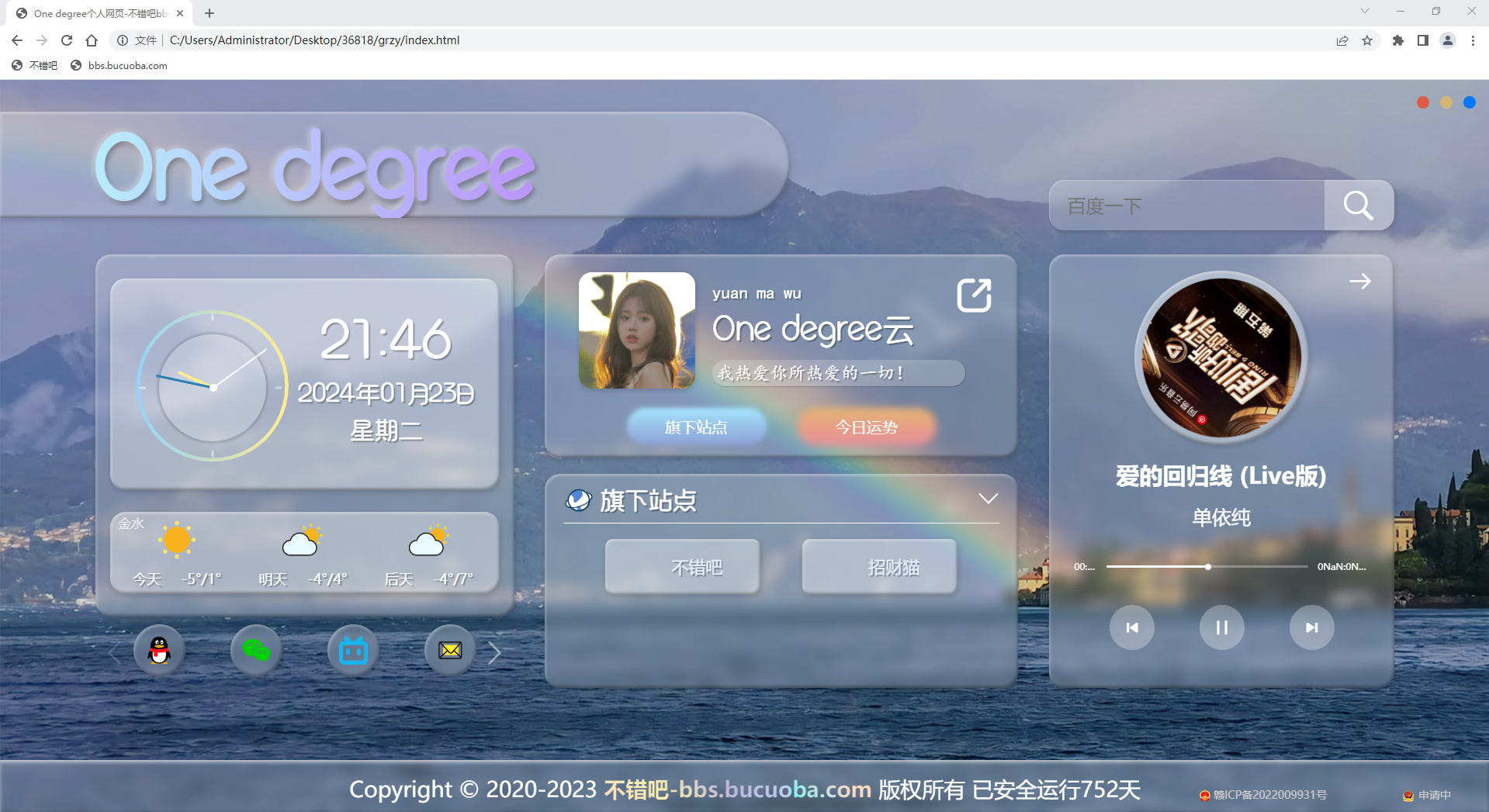Show next social icons with right chevron
The height and width of the screenshot is (812, 1489).
(494, 653)
